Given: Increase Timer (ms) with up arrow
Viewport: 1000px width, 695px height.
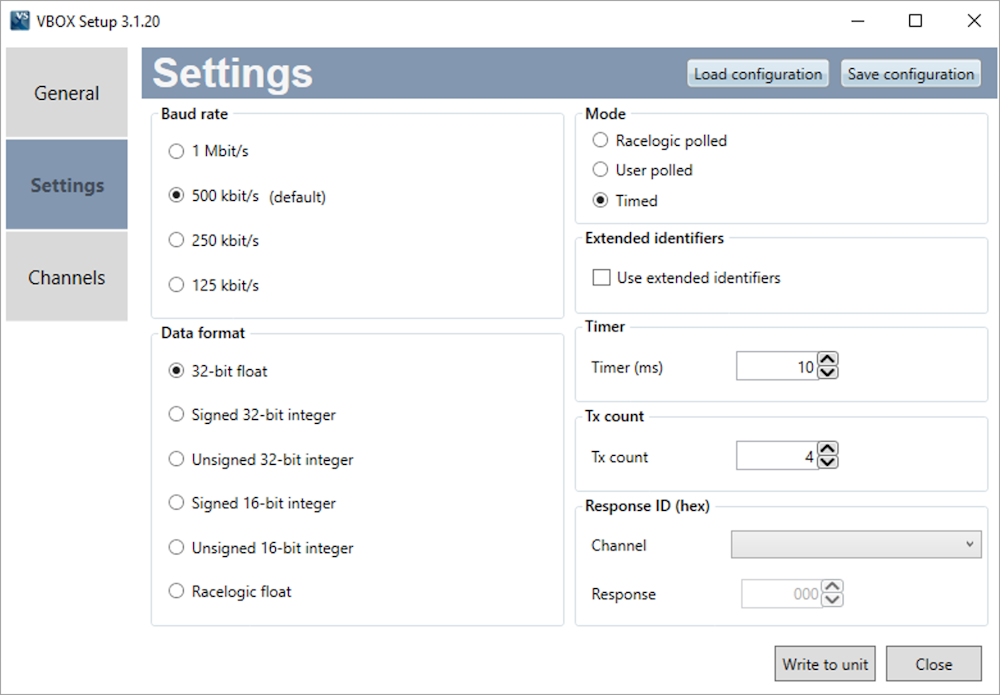Looking at the screenshot, I should pos(828,359).
